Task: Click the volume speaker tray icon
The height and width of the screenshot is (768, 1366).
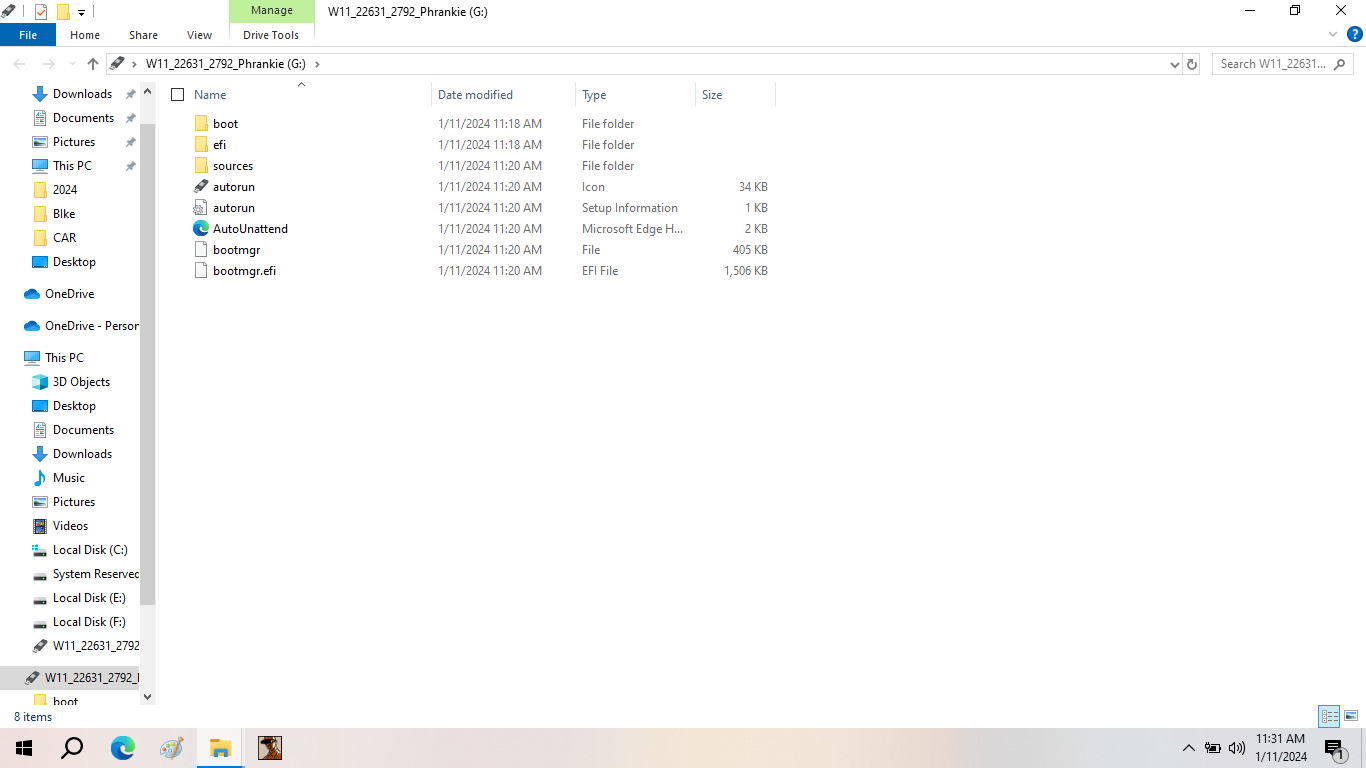Action: (x=1237, y=748)
